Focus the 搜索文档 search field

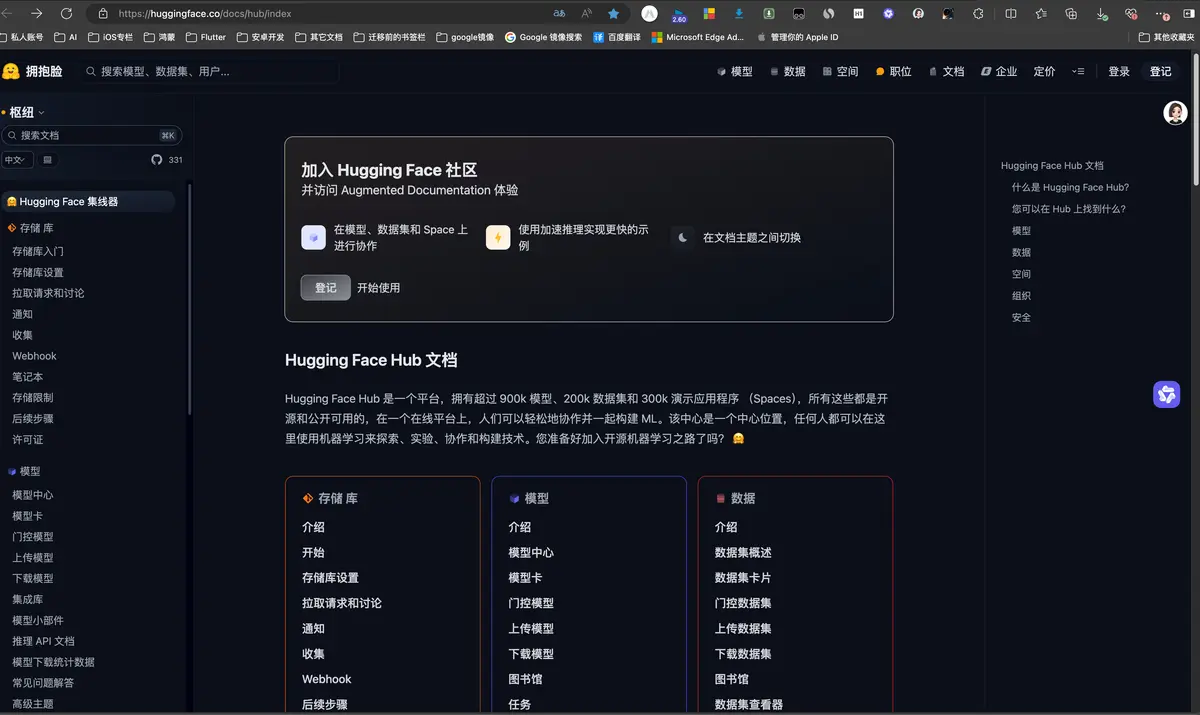[x=91, y=135]
